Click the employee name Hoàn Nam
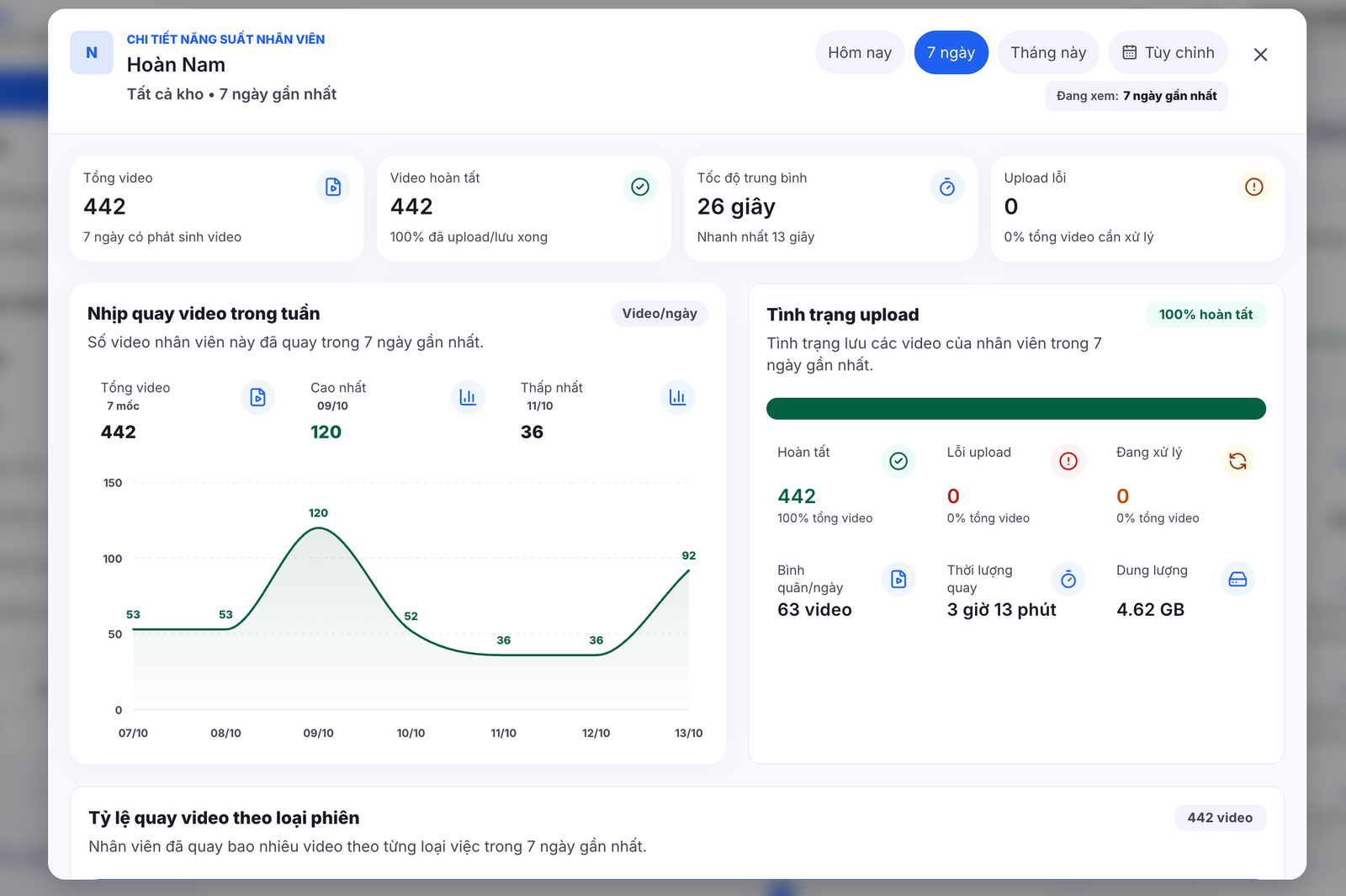This screenshot has height=896, width=1346. (x=176, y=65)
